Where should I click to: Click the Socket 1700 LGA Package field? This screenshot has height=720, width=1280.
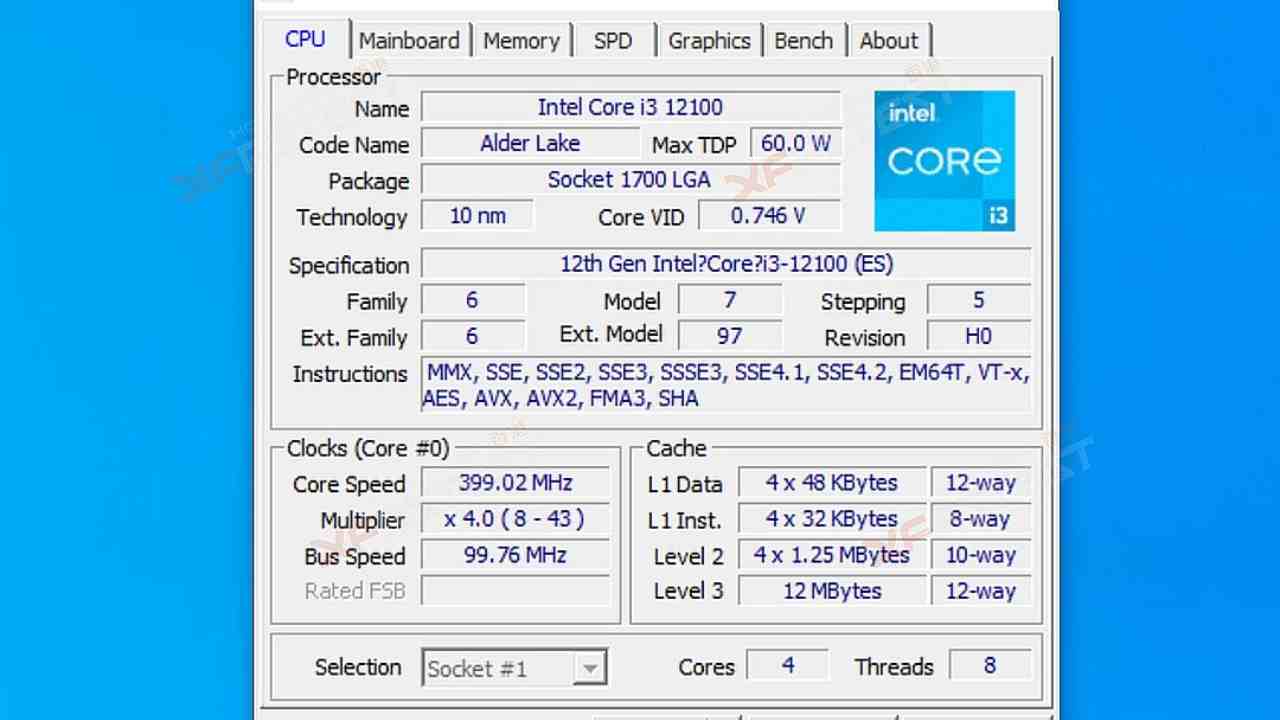pyautogui.click(x=630, y=180)
